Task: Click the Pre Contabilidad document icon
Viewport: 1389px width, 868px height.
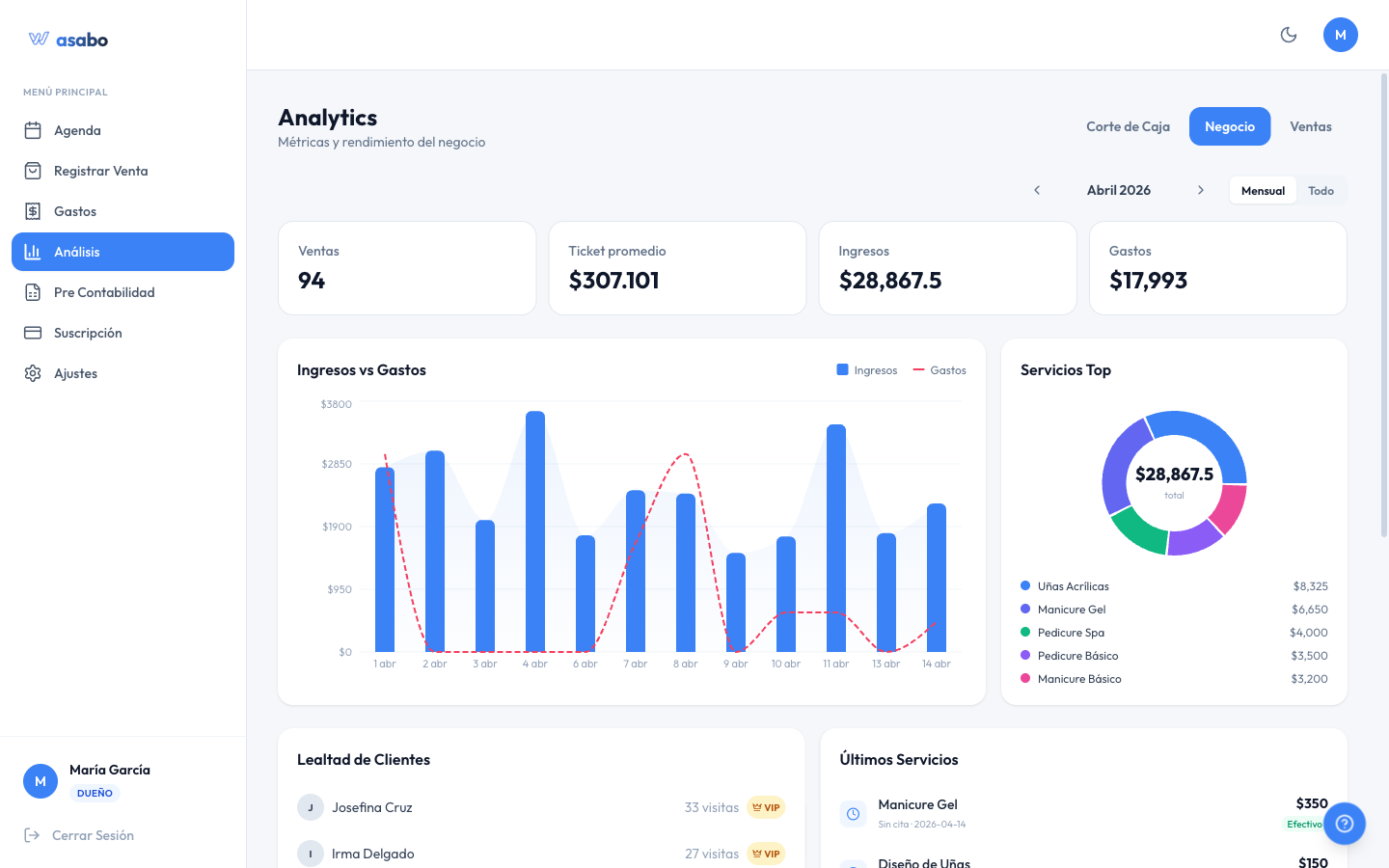Action: tap(33, 292)
